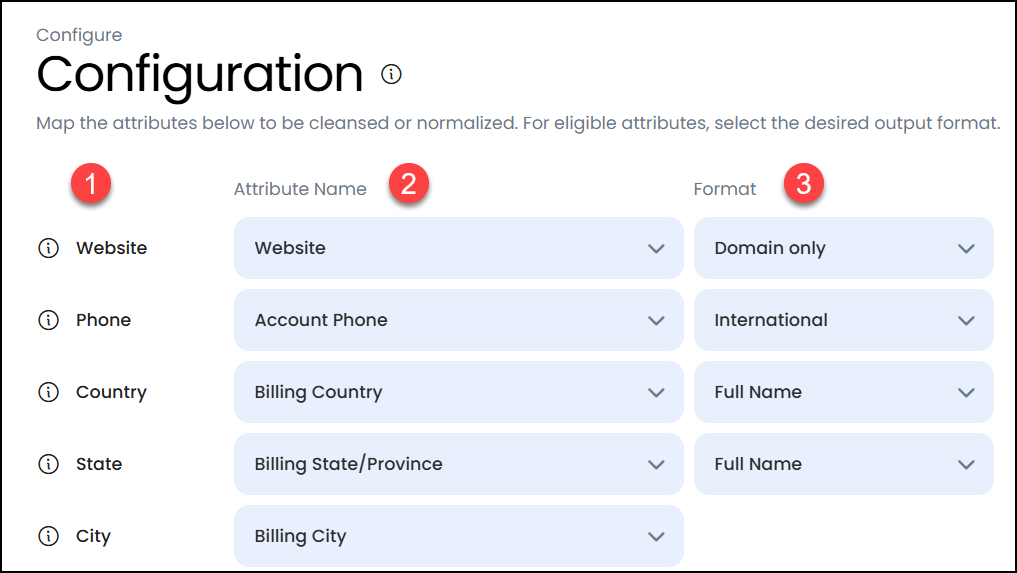Open the Country Full Name format dropdown
The width and height of the screenshot is (1017, 573).
pos(843,392)
